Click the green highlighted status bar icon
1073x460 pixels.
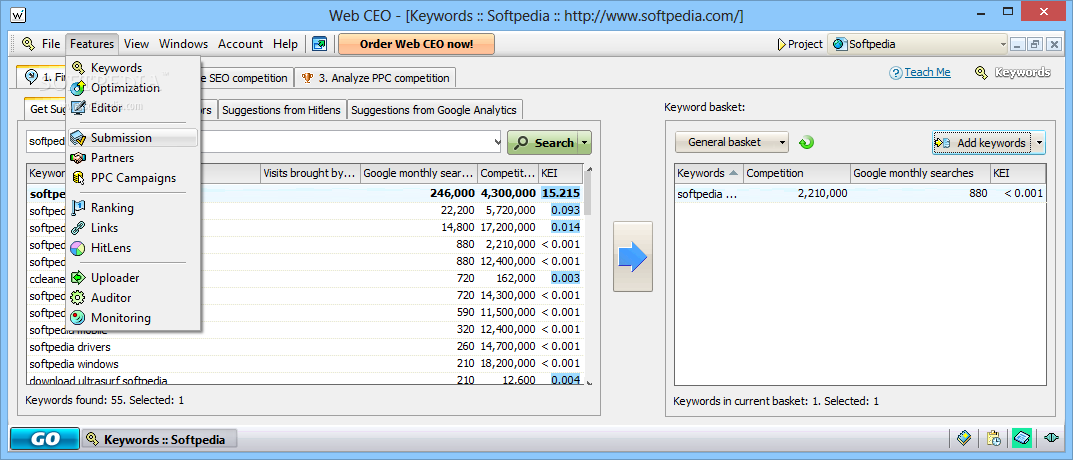[1022, 438]
